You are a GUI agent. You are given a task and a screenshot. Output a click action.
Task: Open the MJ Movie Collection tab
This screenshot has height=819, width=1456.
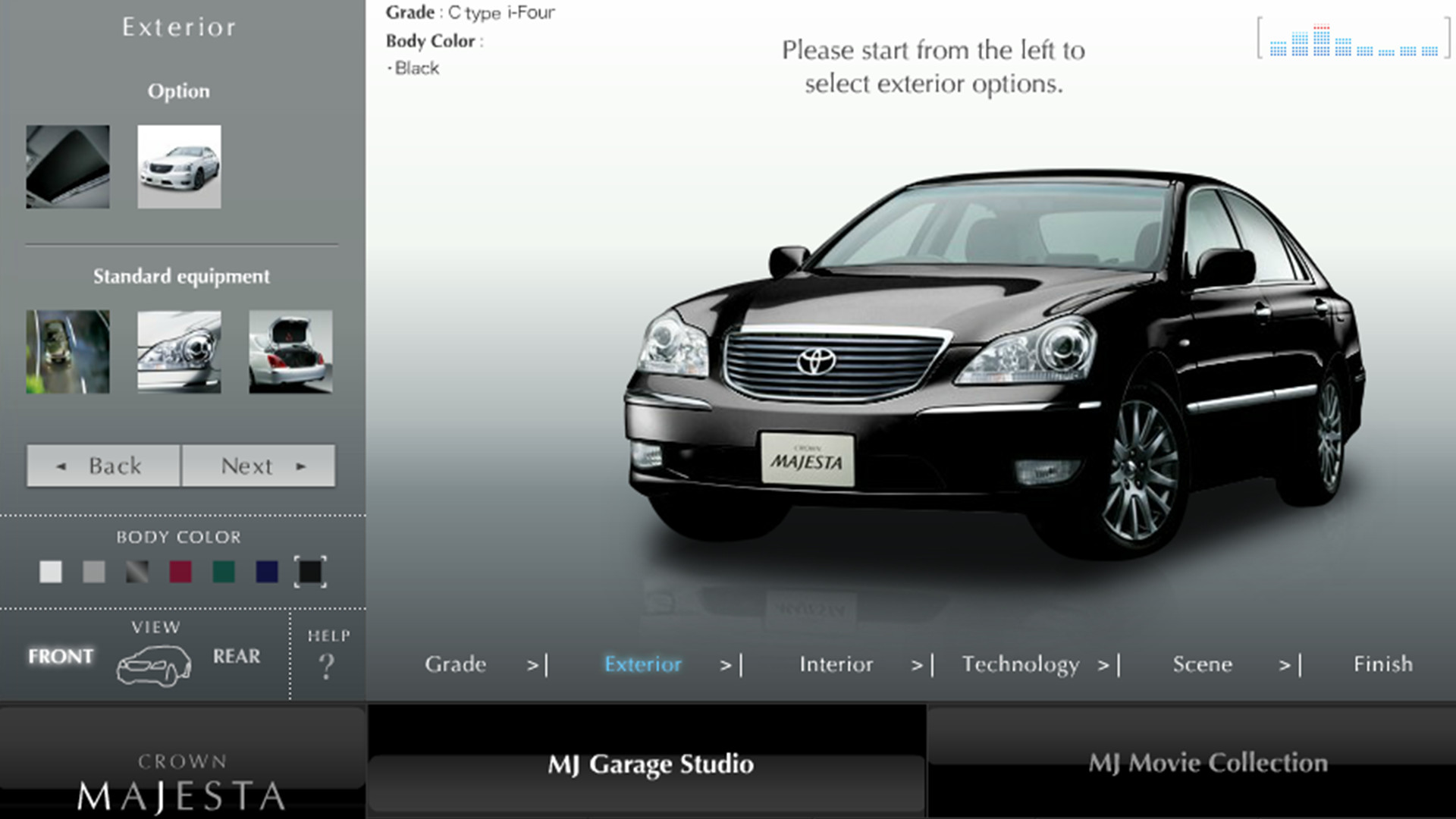1192,762
